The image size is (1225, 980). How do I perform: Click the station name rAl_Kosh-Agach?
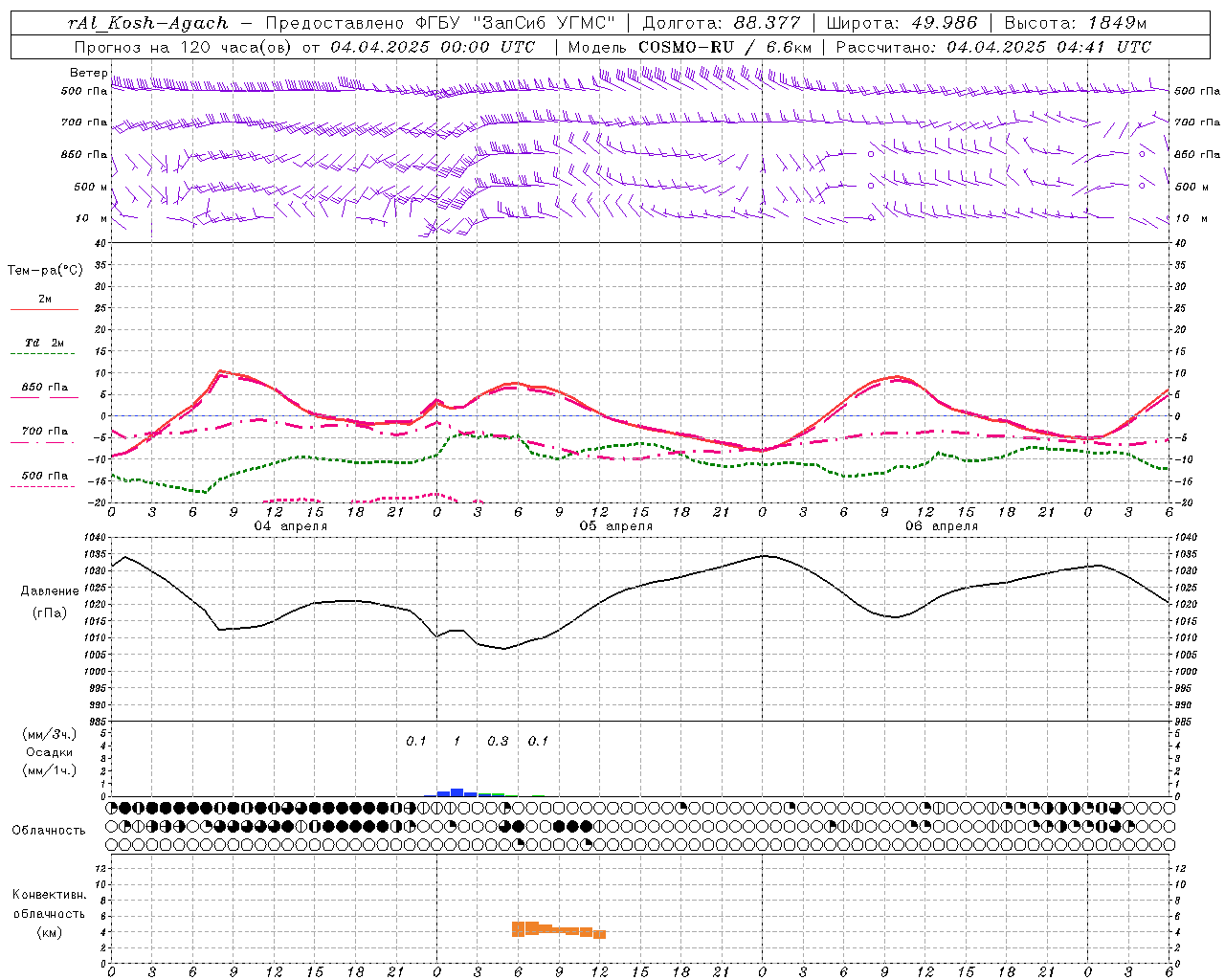point(148,23)
